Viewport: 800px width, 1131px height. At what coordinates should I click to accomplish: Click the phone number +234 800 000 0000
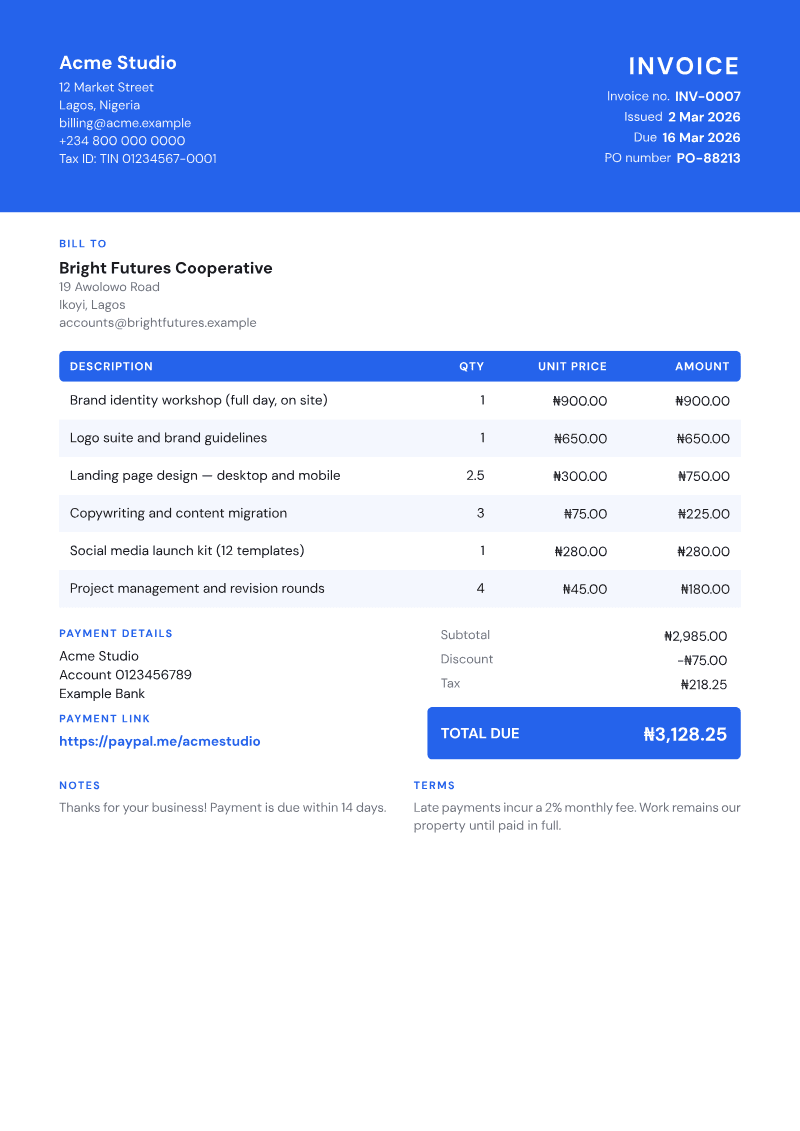point(122,141)
